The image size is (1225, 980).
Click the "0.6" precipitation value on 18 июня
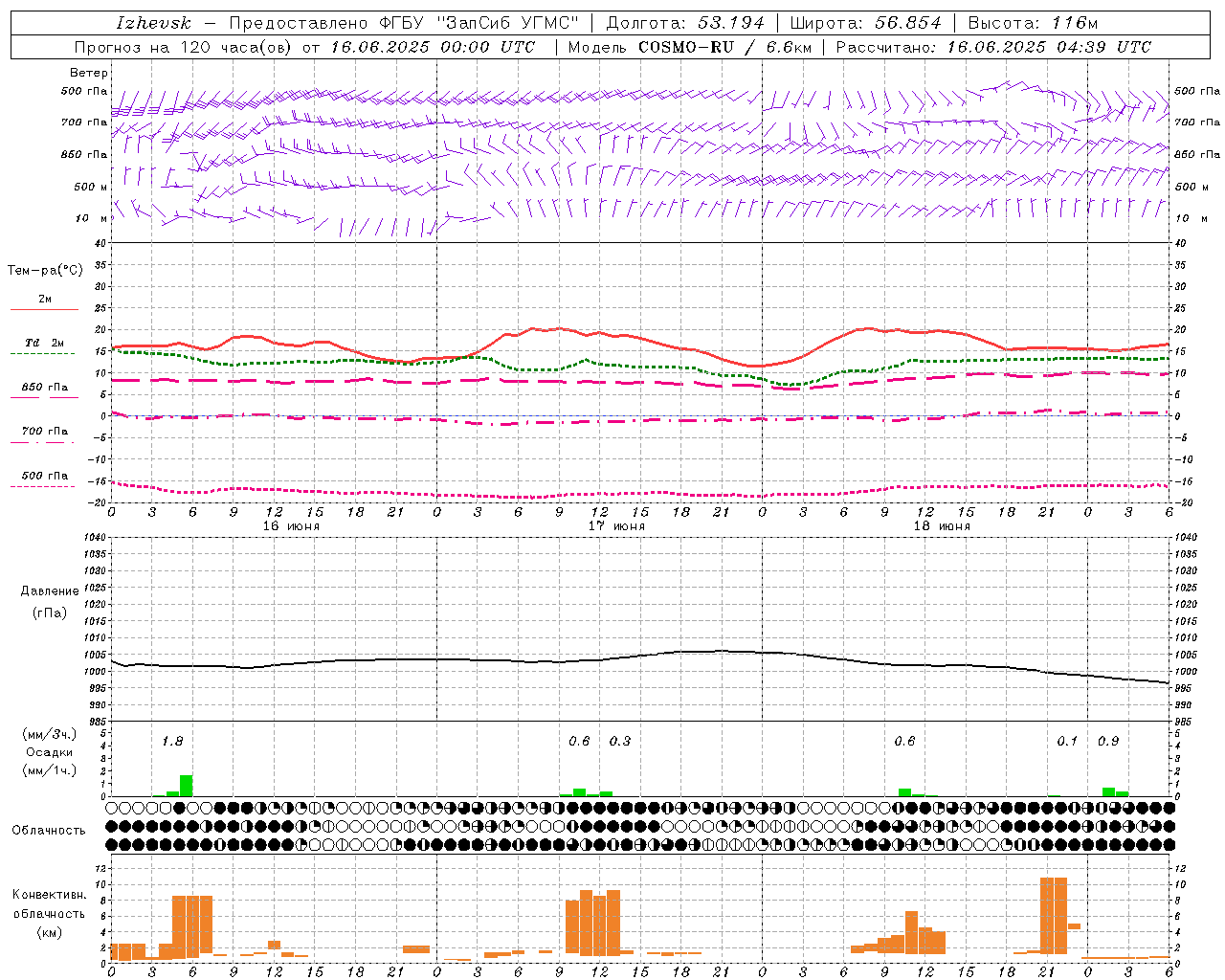[904, 742]
